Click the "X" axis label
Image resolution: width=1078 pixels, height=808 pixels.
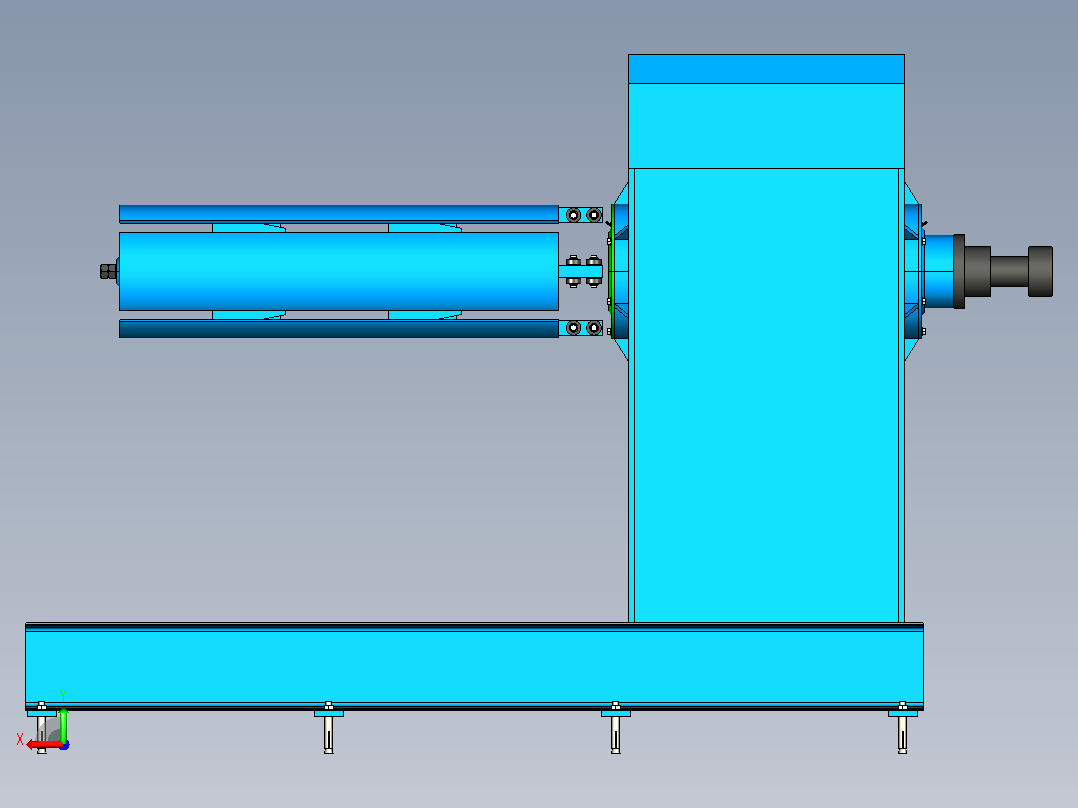20,739
